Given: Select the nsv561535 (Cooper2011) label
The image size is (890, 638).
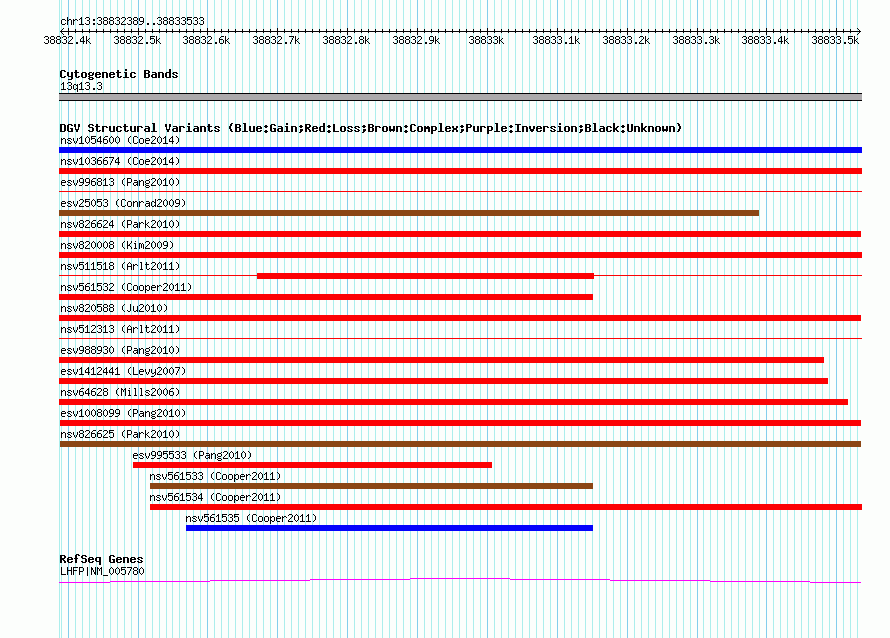Looking at the screenshot, I should pyautogui.click(x=251, y=518).
